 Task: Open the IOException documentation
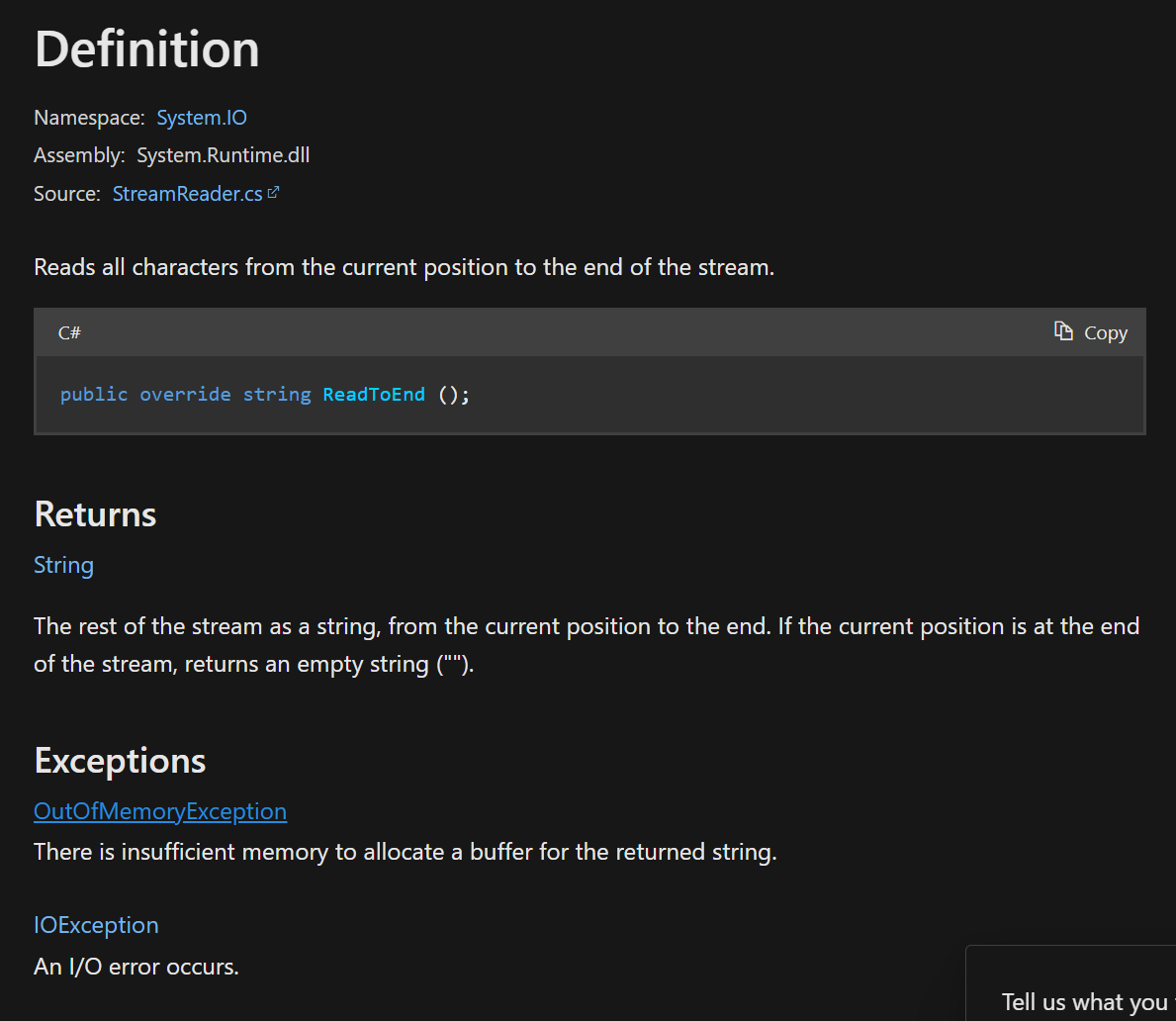[x=95, y=925]
